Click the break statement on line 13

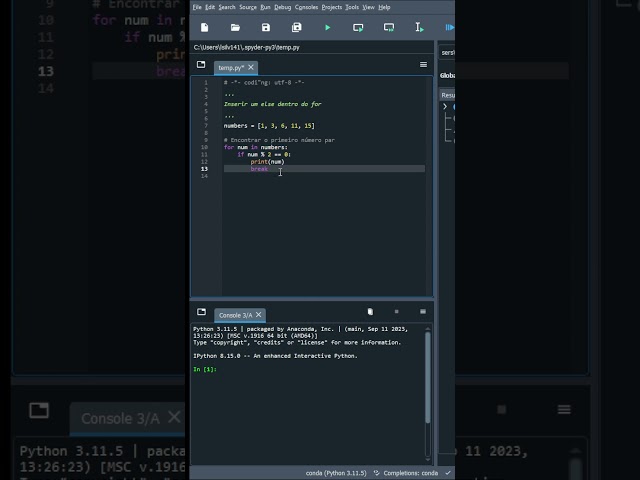tap(259, 169)
